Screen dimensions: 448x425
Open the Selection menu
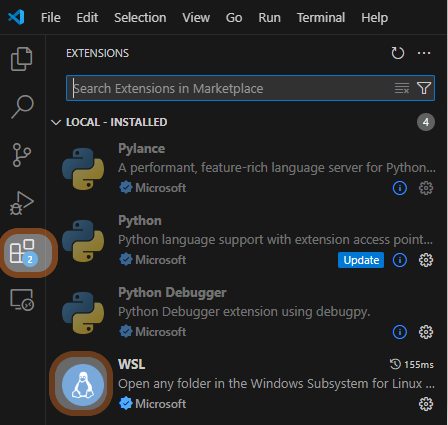tap(140, 17)
